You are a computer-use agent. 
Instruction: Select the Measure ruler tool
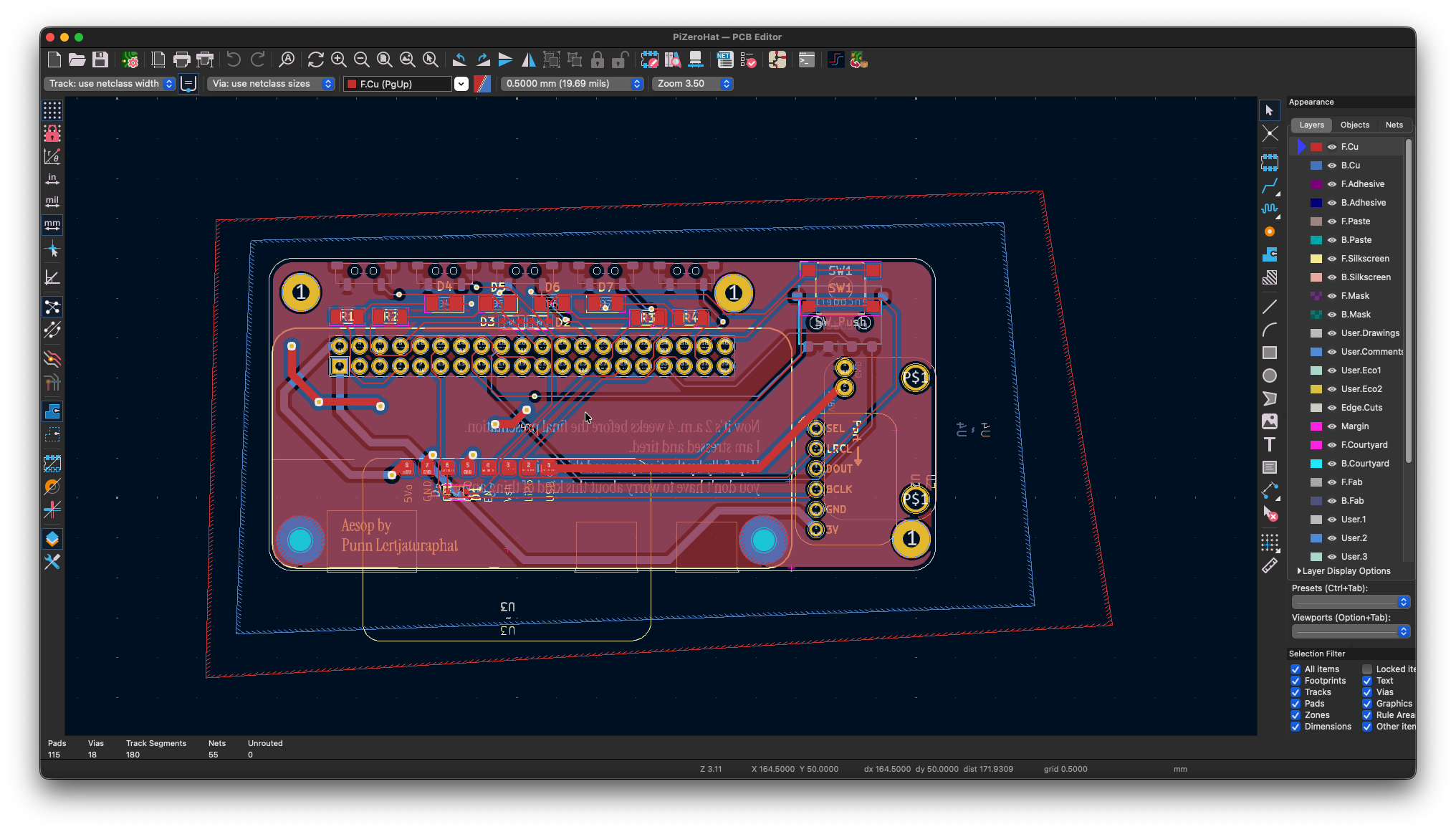click(x=1270, y=565)
